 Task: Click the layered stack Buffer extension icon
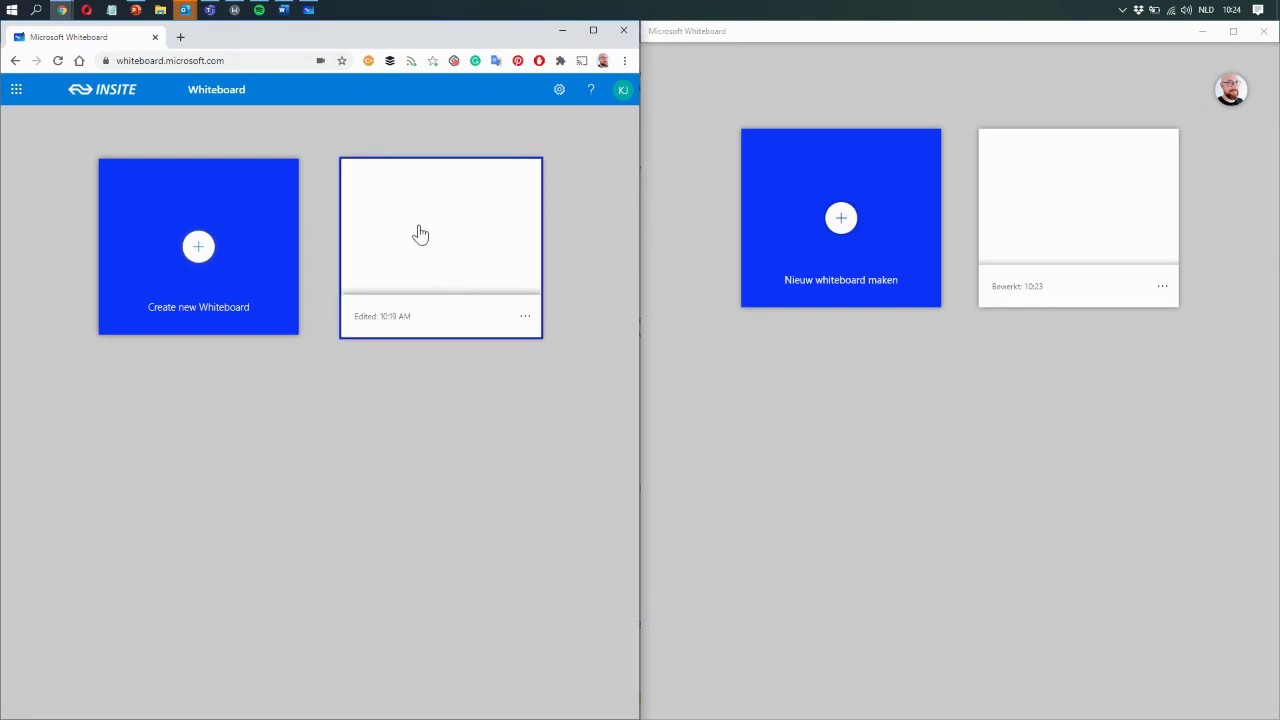pos(390,61)
